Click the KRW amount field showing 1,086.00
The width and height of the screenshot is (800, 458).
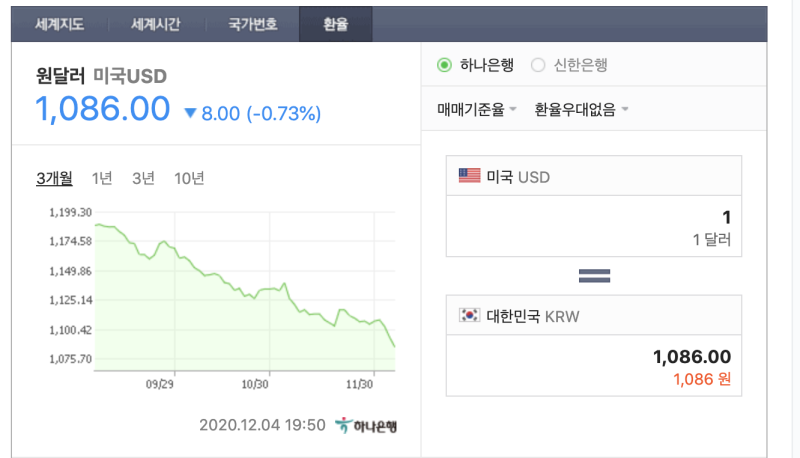(x=594, y=365)
